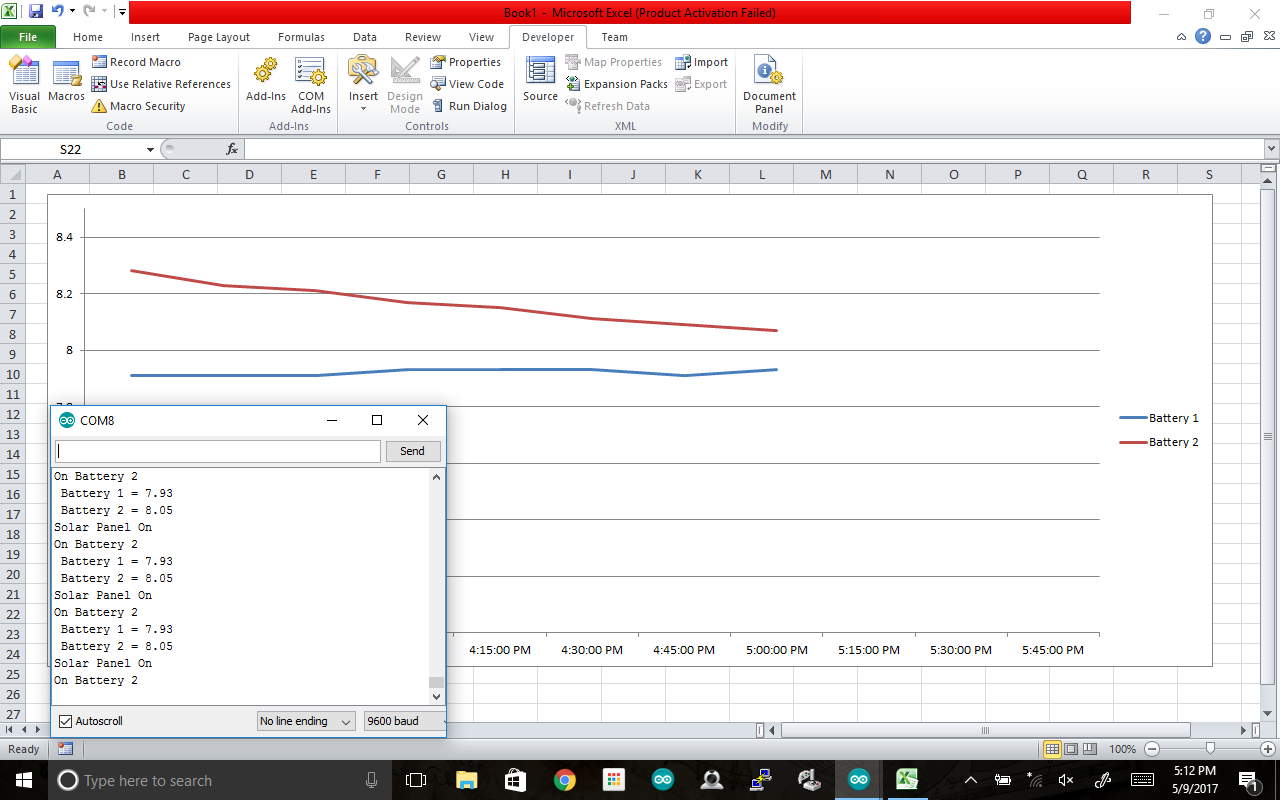Switch to the Team tab
The width and height of the screenshot is (1280, 800).
click(615, 37)
